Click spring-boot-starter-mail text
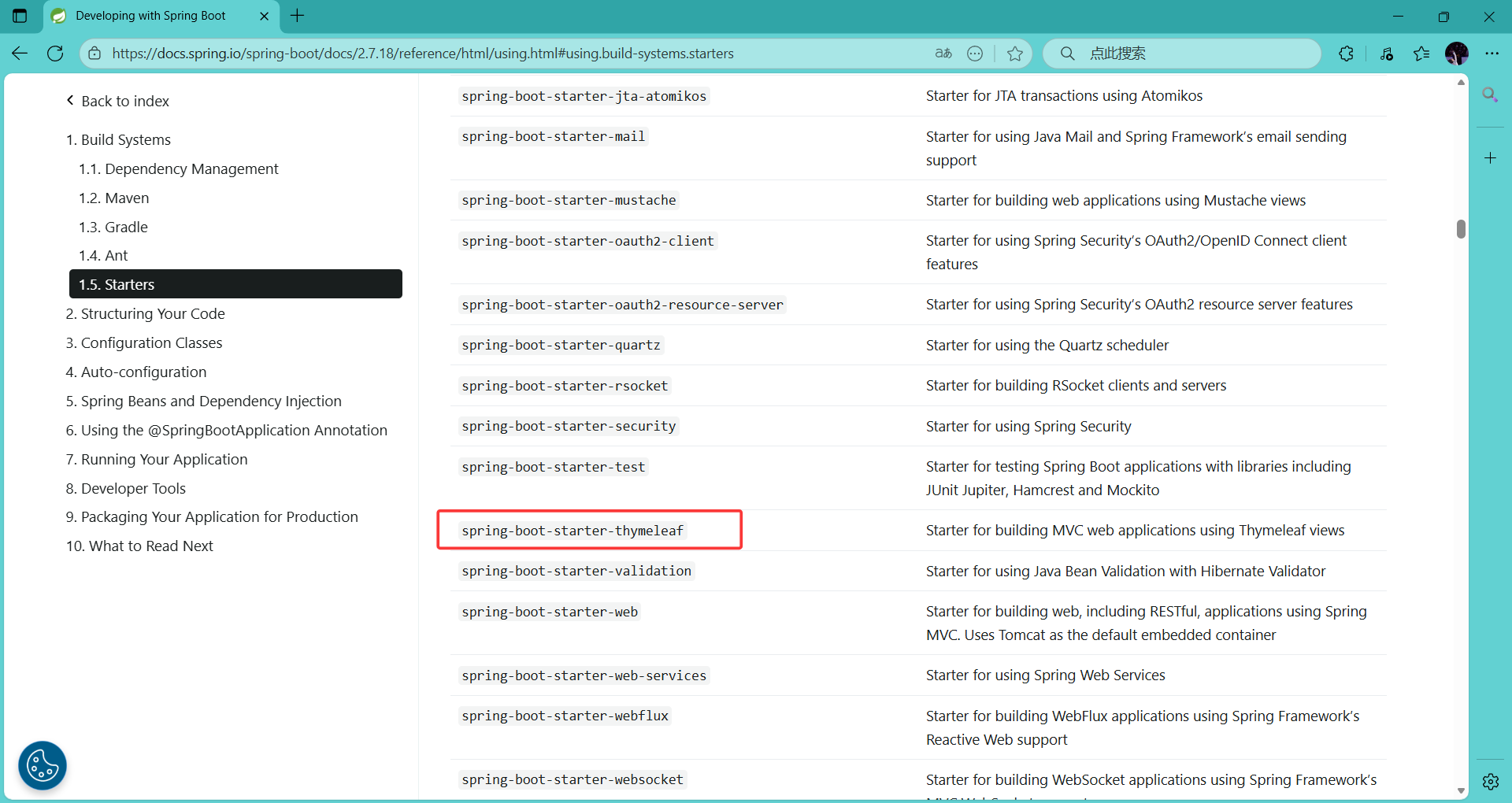The height and width of the screenshot is (803, 1512). 554,136
